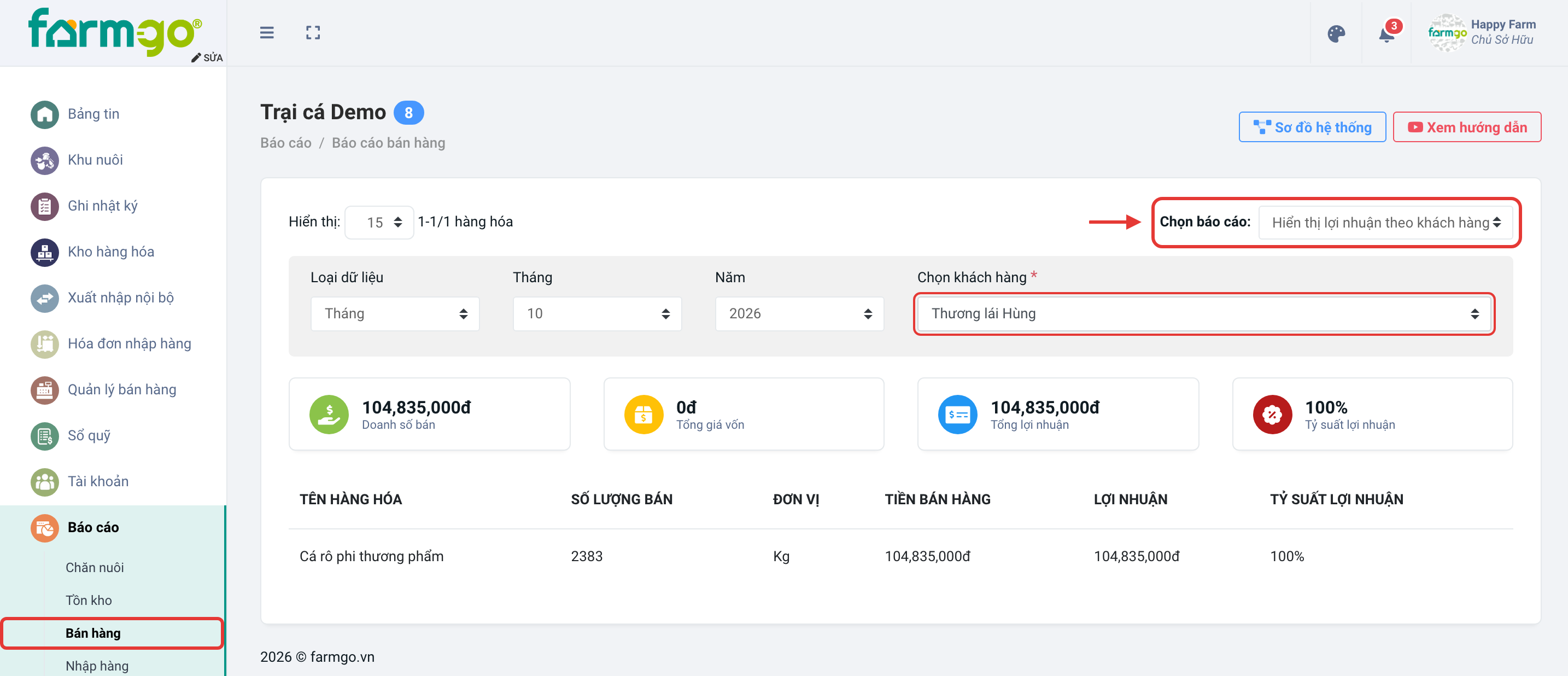Click the Kho hàng hóa warehouse icon
The image size is (1568, 676).
pos(44,252)
